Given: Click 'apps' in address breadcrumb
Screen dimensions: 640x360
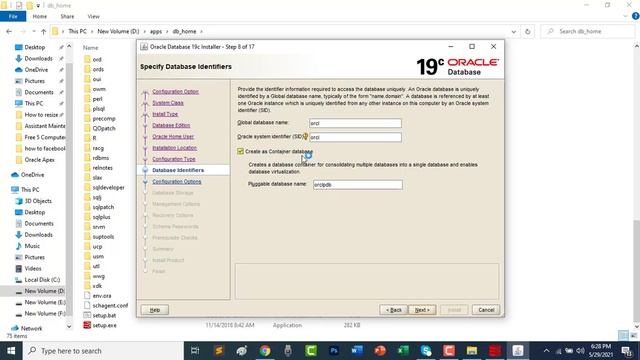Looking at the screenshot, I should click(x=156, y=31).
